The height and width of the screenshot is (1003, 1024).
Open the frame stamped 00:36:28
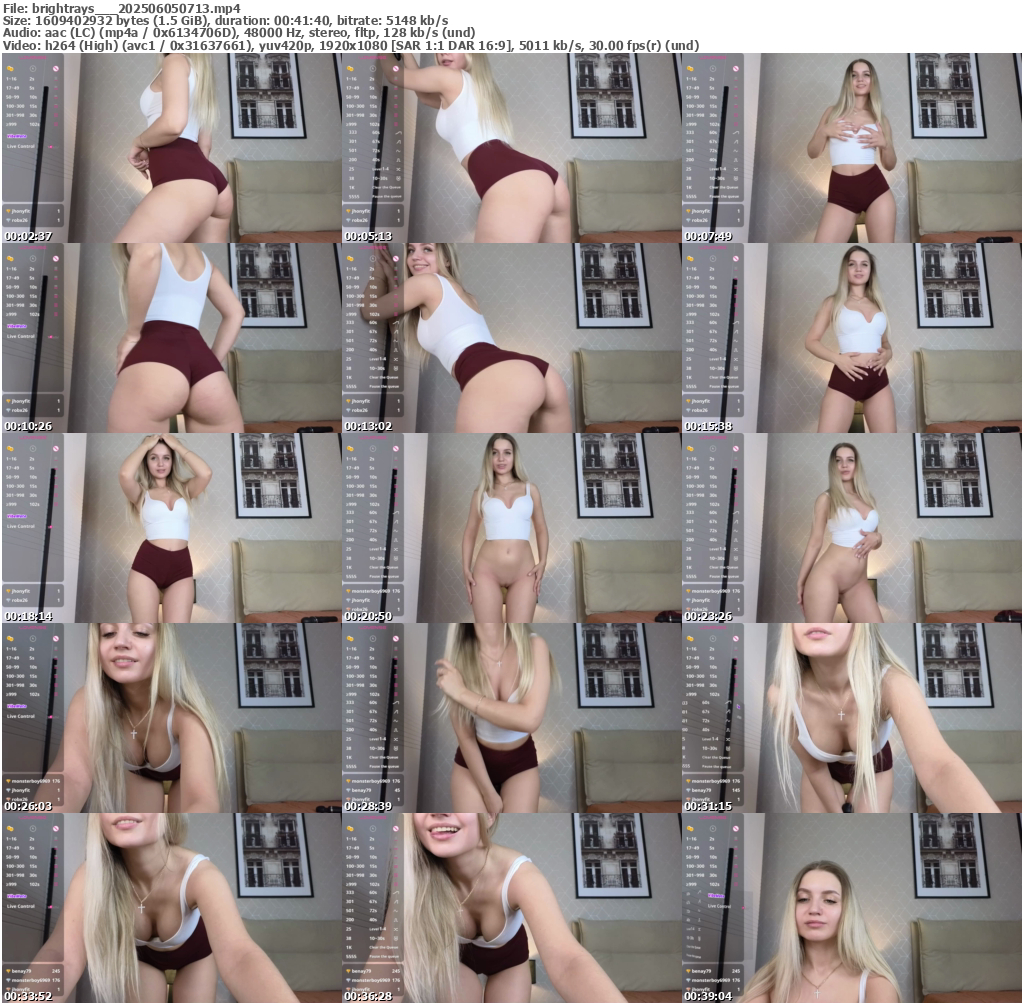point(511,908)
